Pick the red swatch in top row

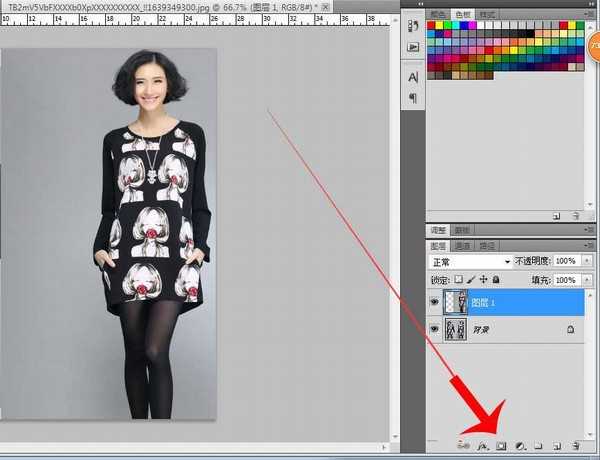click(x=432, y=25)
